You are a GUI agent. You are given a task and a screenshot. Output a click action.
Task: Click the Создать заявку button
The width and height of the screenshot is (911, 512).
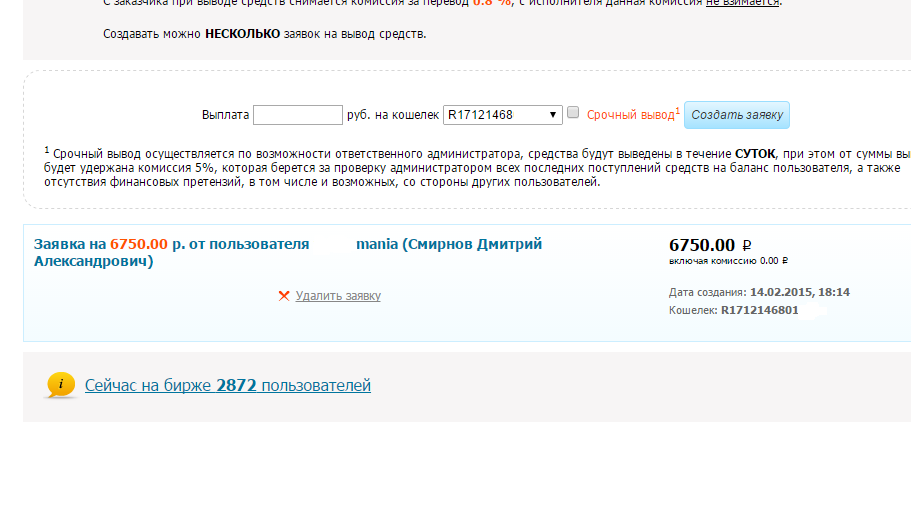pos(737,115)
